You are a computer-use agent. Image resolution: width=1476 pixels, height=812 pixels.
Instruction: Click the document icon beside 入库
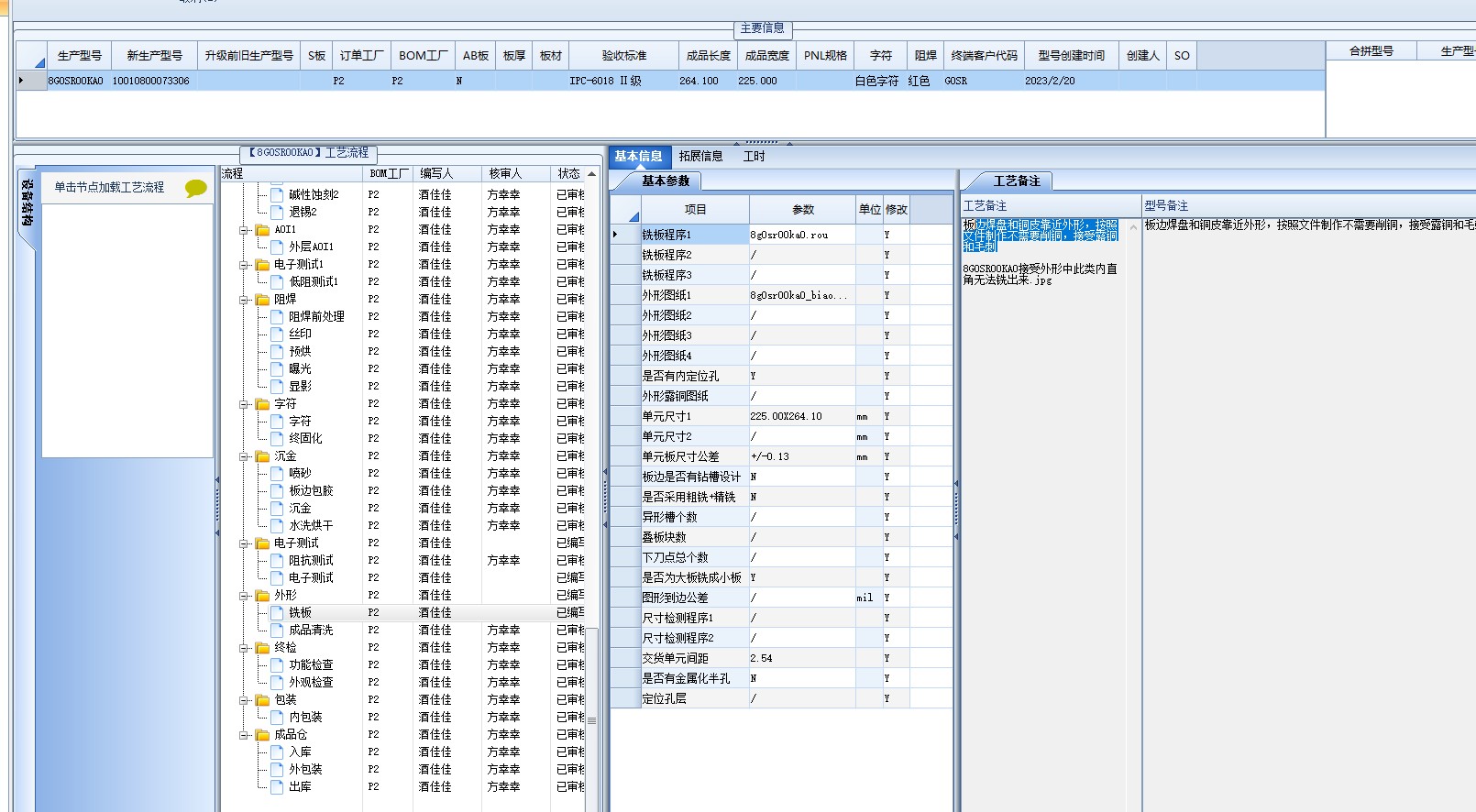click(x=277, y=752)
